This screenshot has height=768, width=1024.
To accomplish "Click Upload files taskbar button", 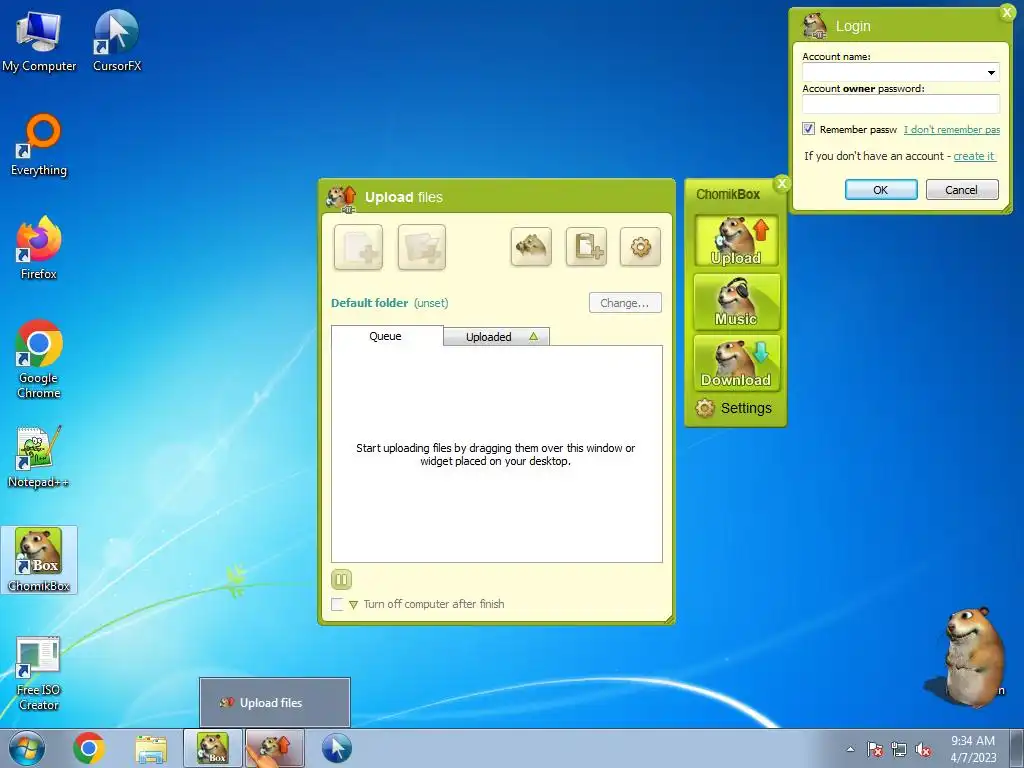I will pyautogui.click(x=274, y=748).
